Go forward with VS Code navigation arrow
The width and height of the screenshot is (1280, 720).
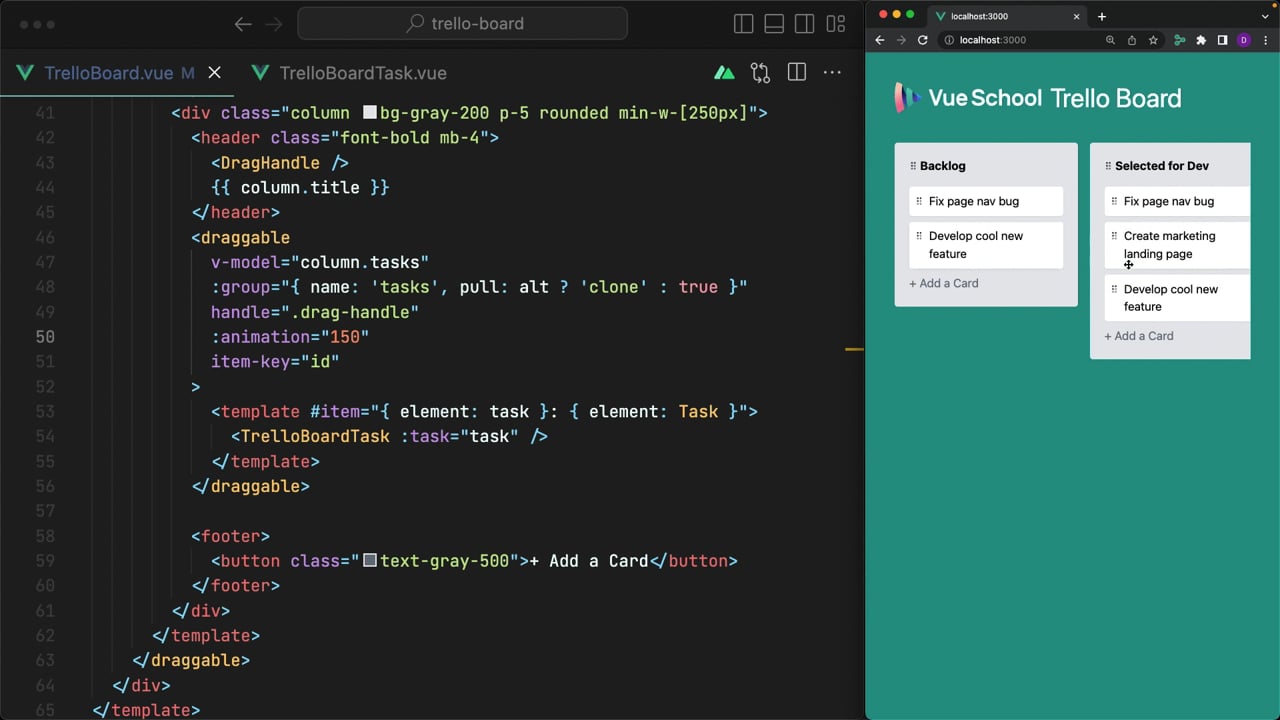point(274,24)
